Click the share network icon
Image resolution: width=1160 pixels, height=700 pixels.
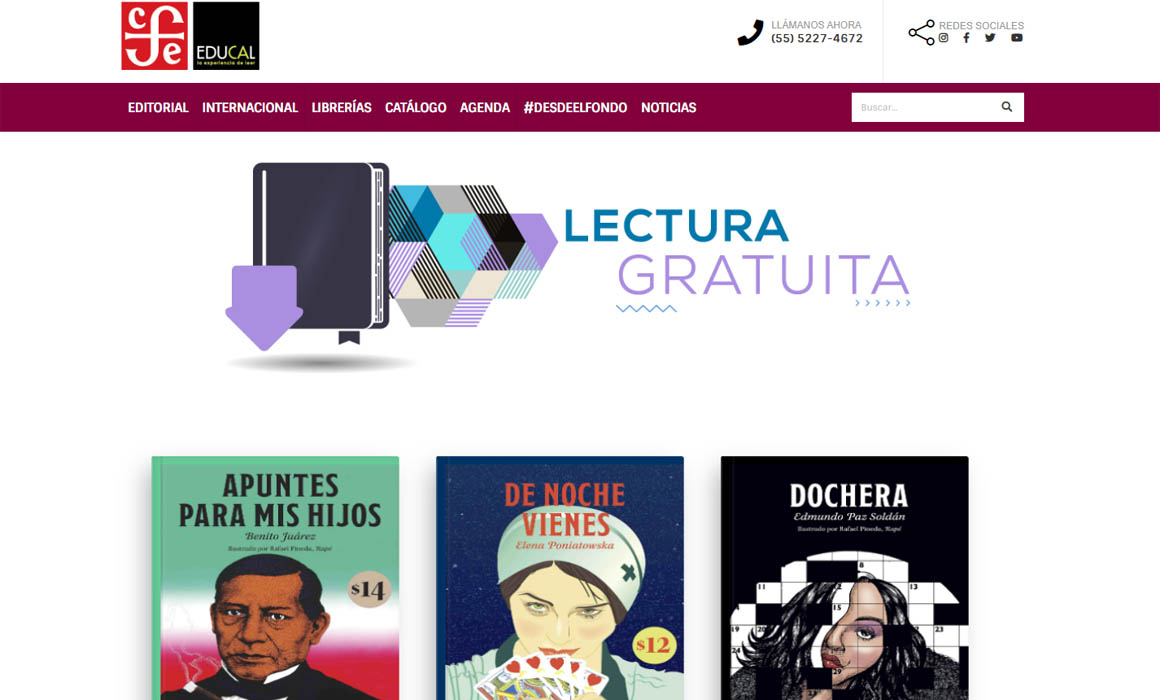pyautogui.click(x=922, y=33)
